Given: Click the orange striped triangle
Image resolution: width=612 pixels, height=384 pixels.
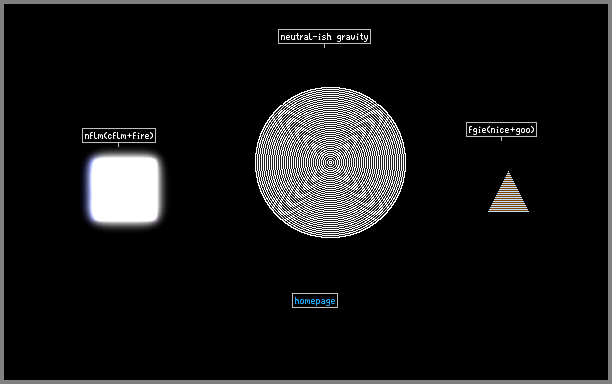Looking at the screenshot, I should click(508, 192).
